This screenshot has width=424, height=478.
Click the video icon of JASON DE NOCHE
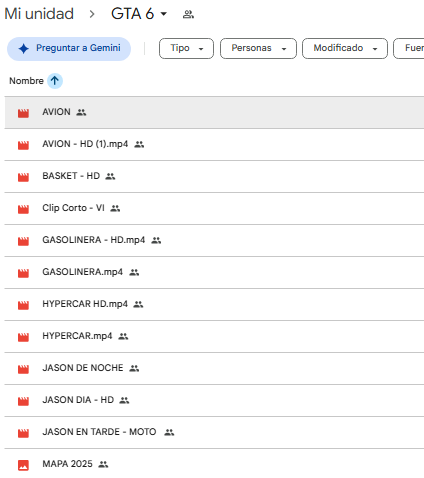coord(23,369)
